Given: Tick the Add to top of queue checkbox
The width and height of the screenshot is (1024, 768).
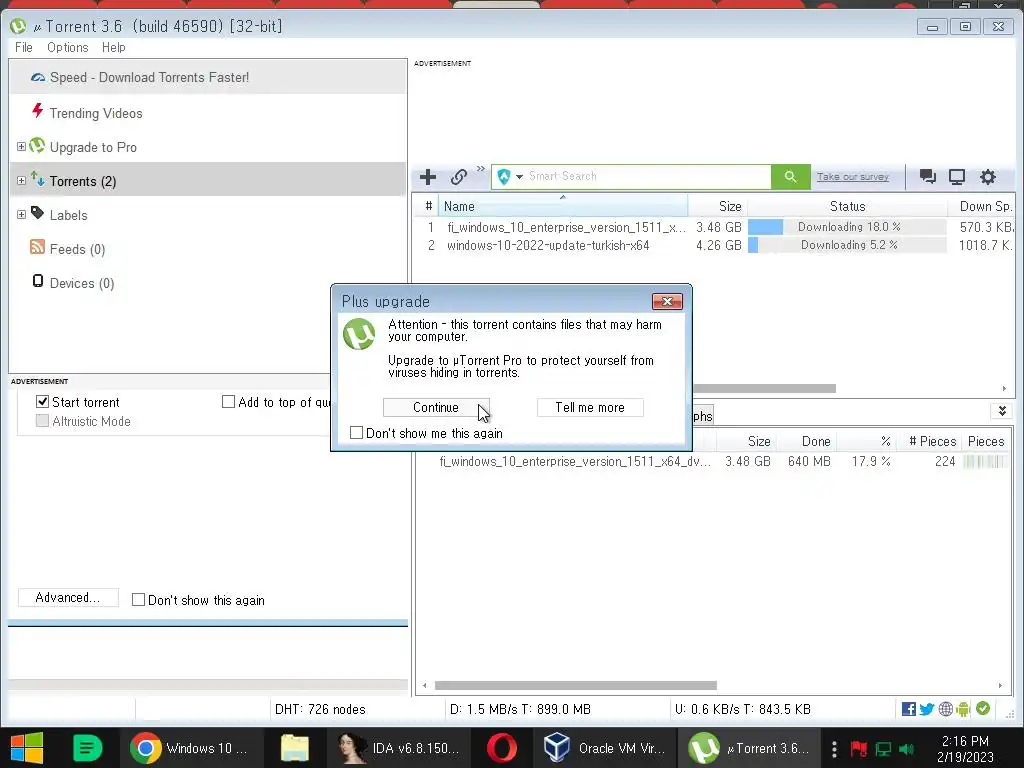Looking at the screenshot, I should [228, 402].
